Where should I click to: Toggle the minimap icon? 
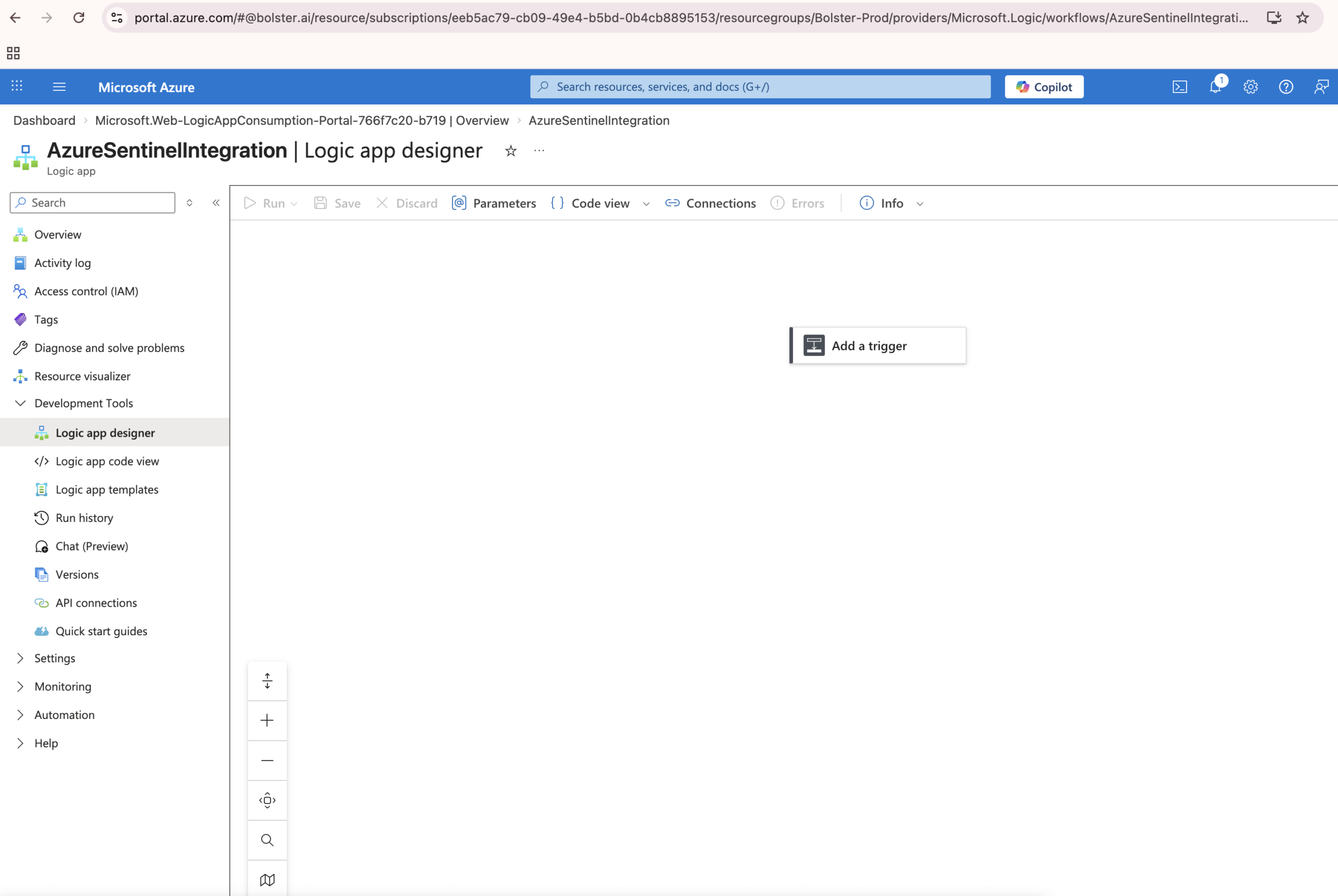click(267, 879)
